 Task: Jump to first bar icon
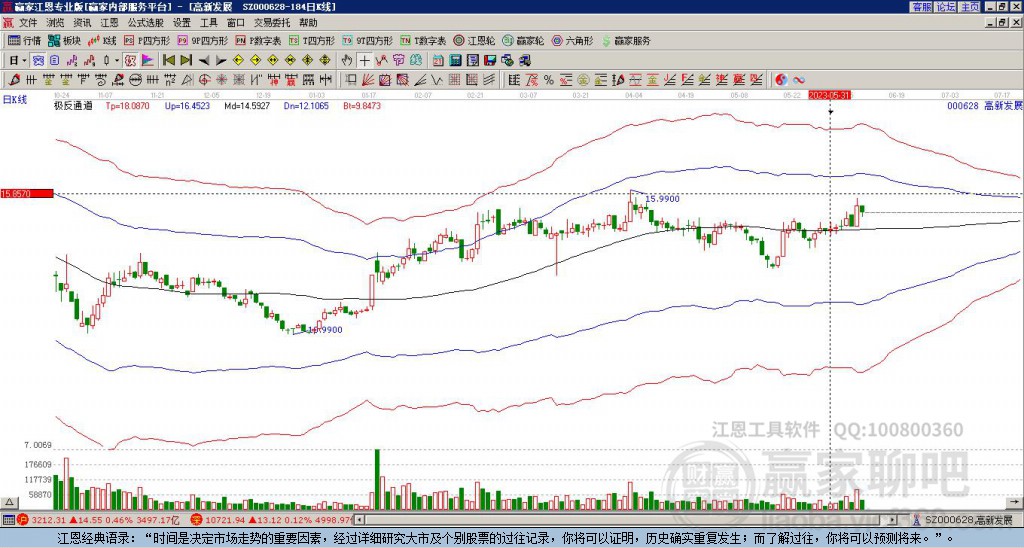coord(168,61)
